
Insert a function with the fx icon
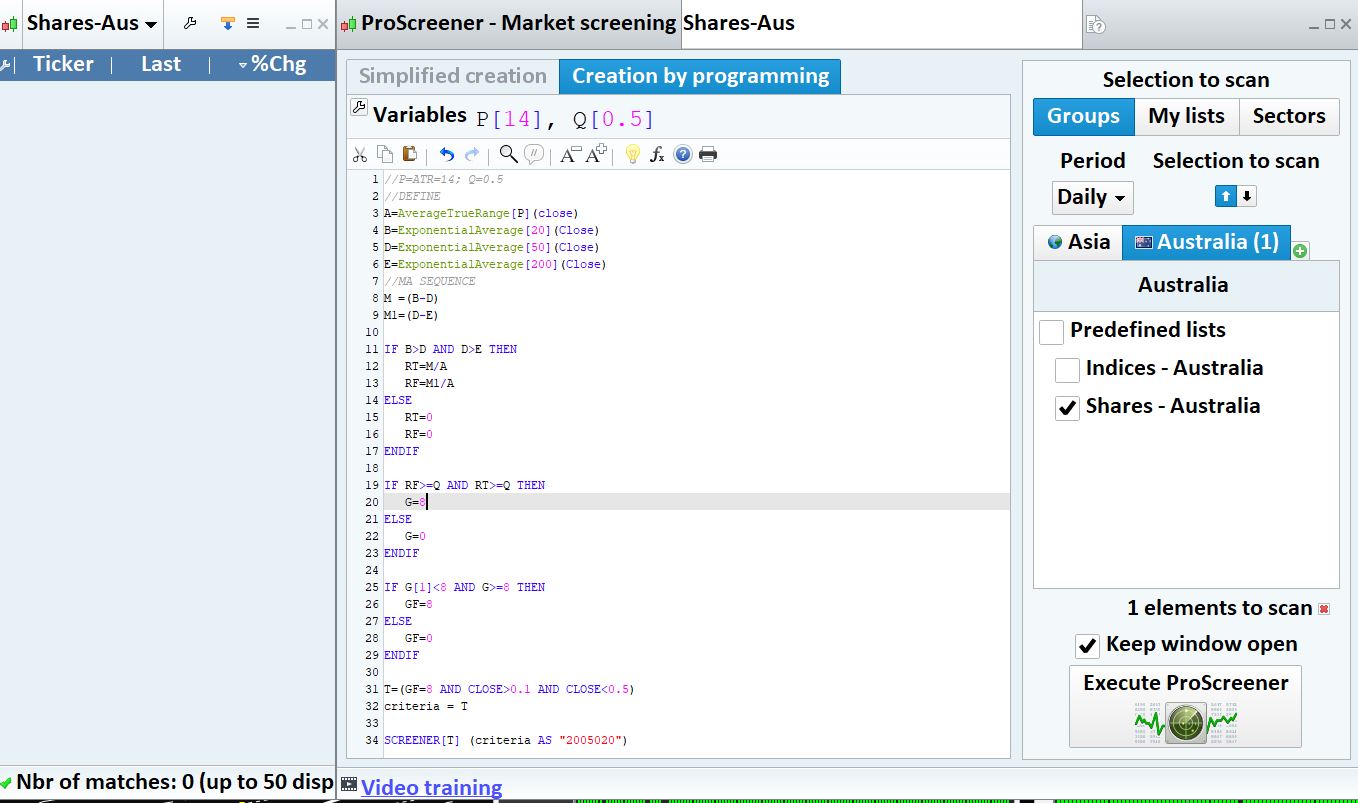657,154
